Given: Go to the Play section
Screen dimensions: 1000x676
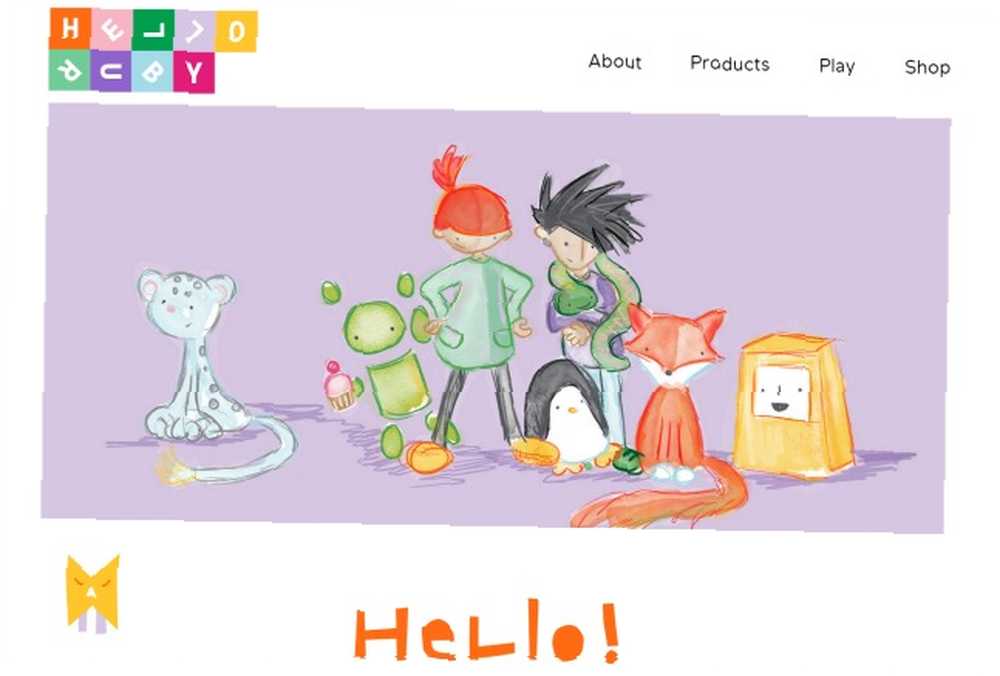Looking at the screenshot, I should point(837,66).
